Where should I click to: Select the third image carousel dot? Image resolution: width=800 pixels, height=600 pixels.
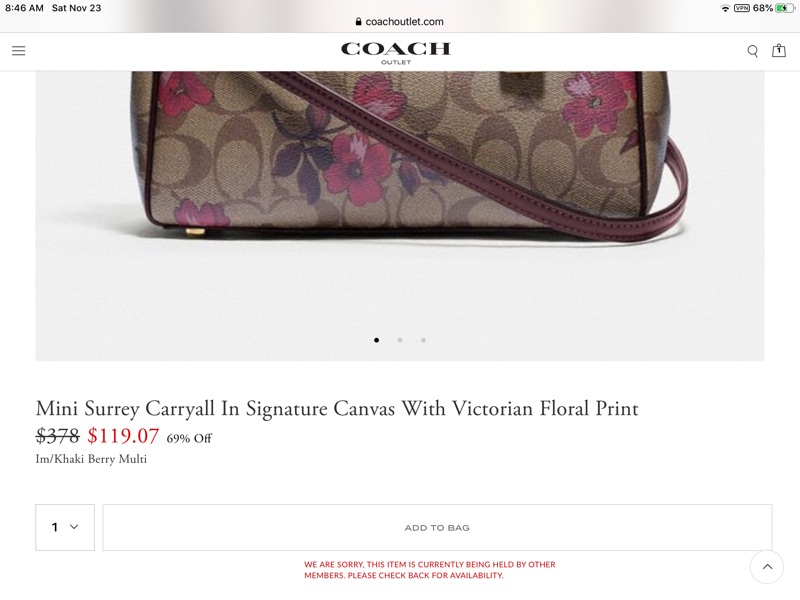pyautogui.click(x=423, y=340)
